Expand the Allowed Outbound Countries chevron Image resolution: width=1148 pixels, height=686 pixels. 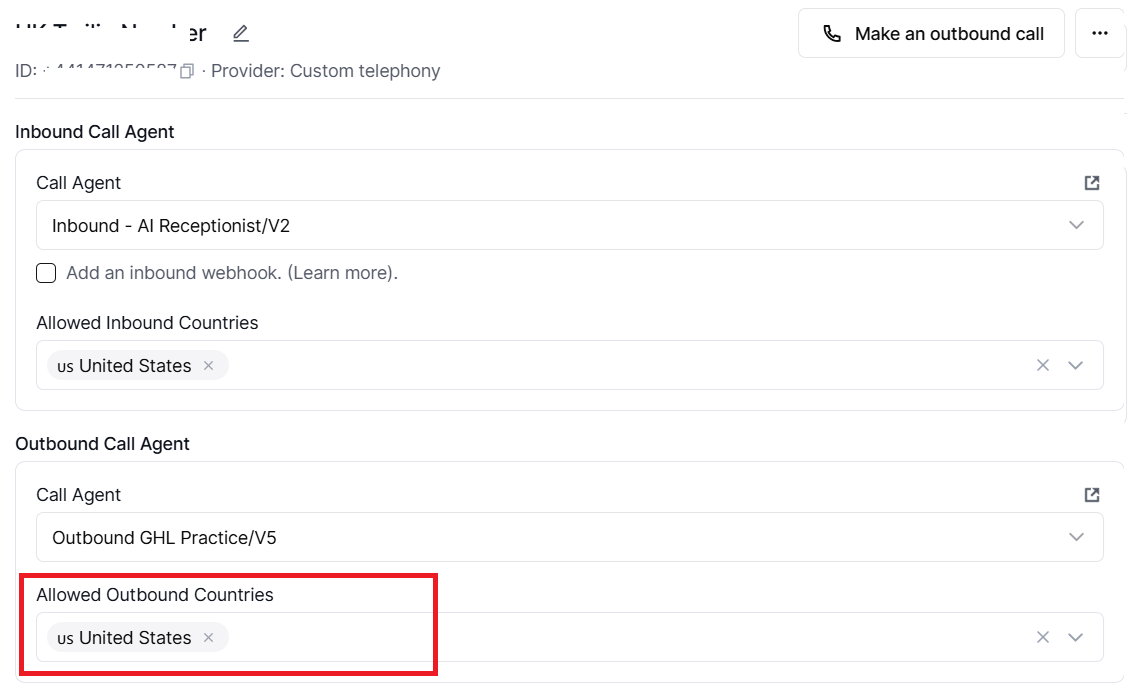1076,638
